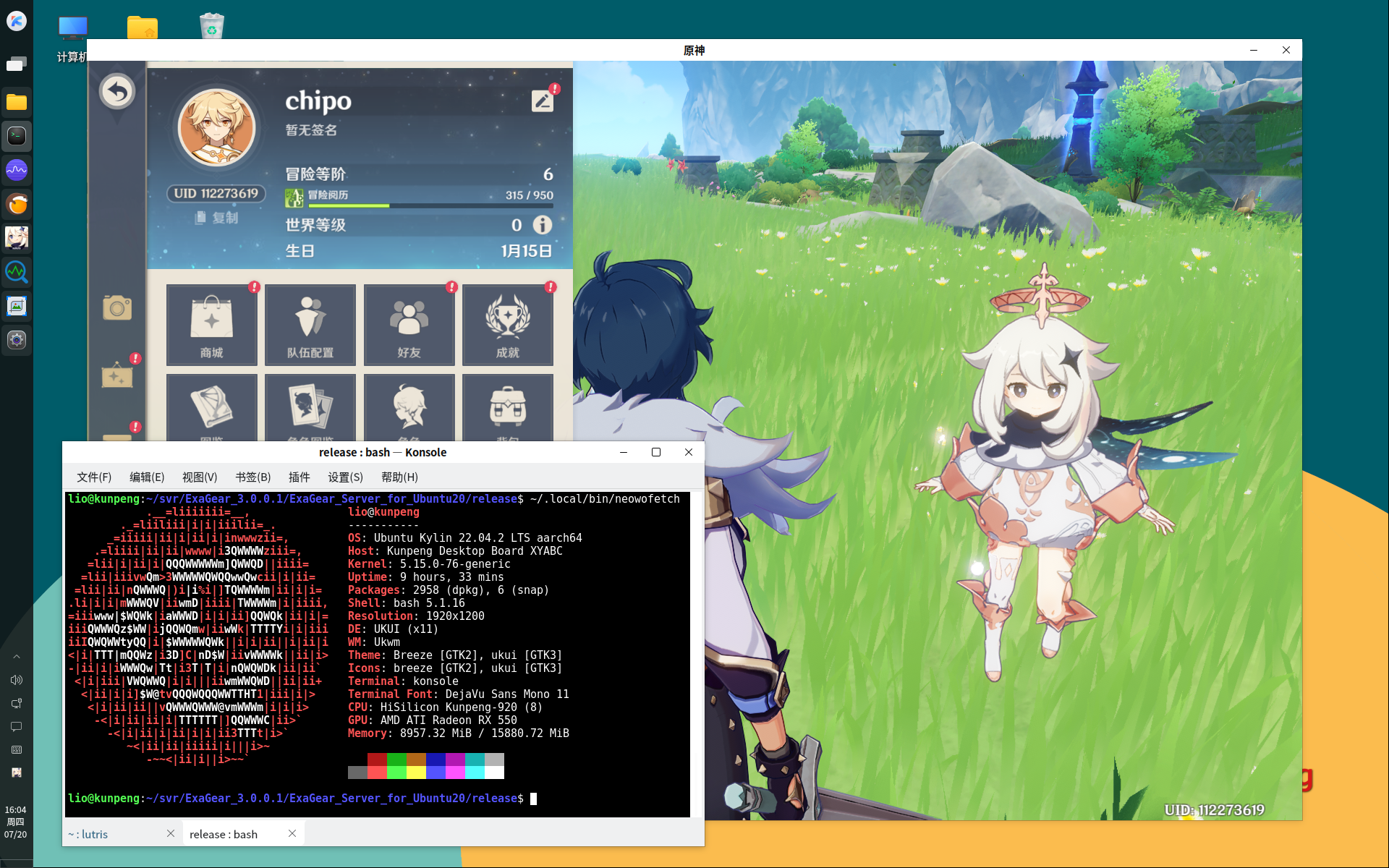This screenshot has height=868, width=1389.
Task: Open the 商城 shop tile
Action: 211,325
